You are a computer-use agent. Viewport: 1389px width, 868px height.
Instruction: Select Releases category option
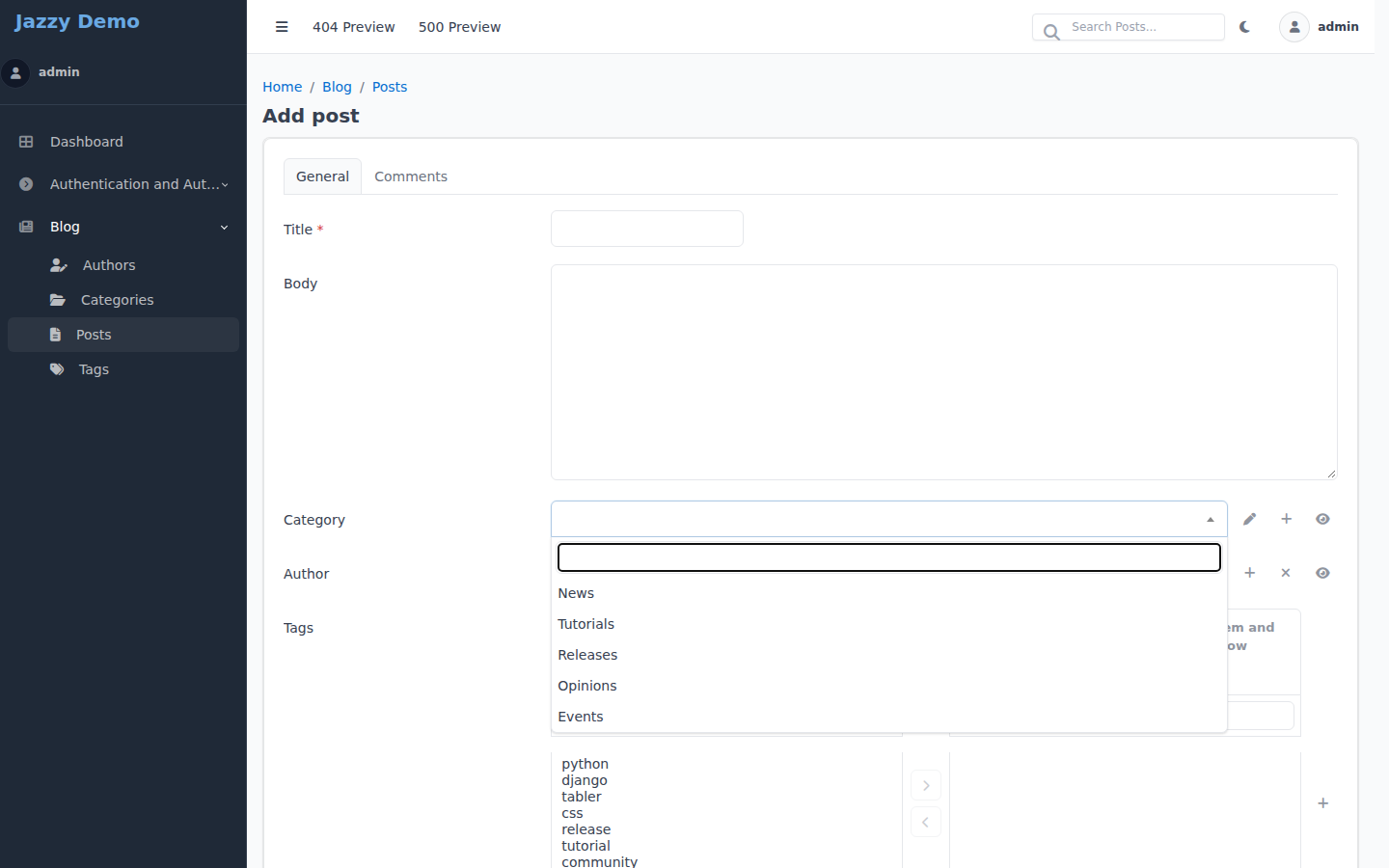888,655
